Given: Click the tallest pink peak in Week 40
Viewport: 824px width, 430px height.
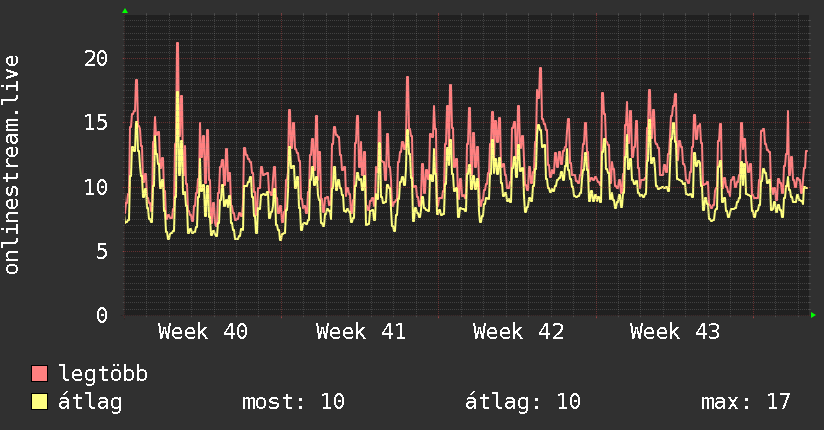Looking at the screenshot, I should 178,44.
